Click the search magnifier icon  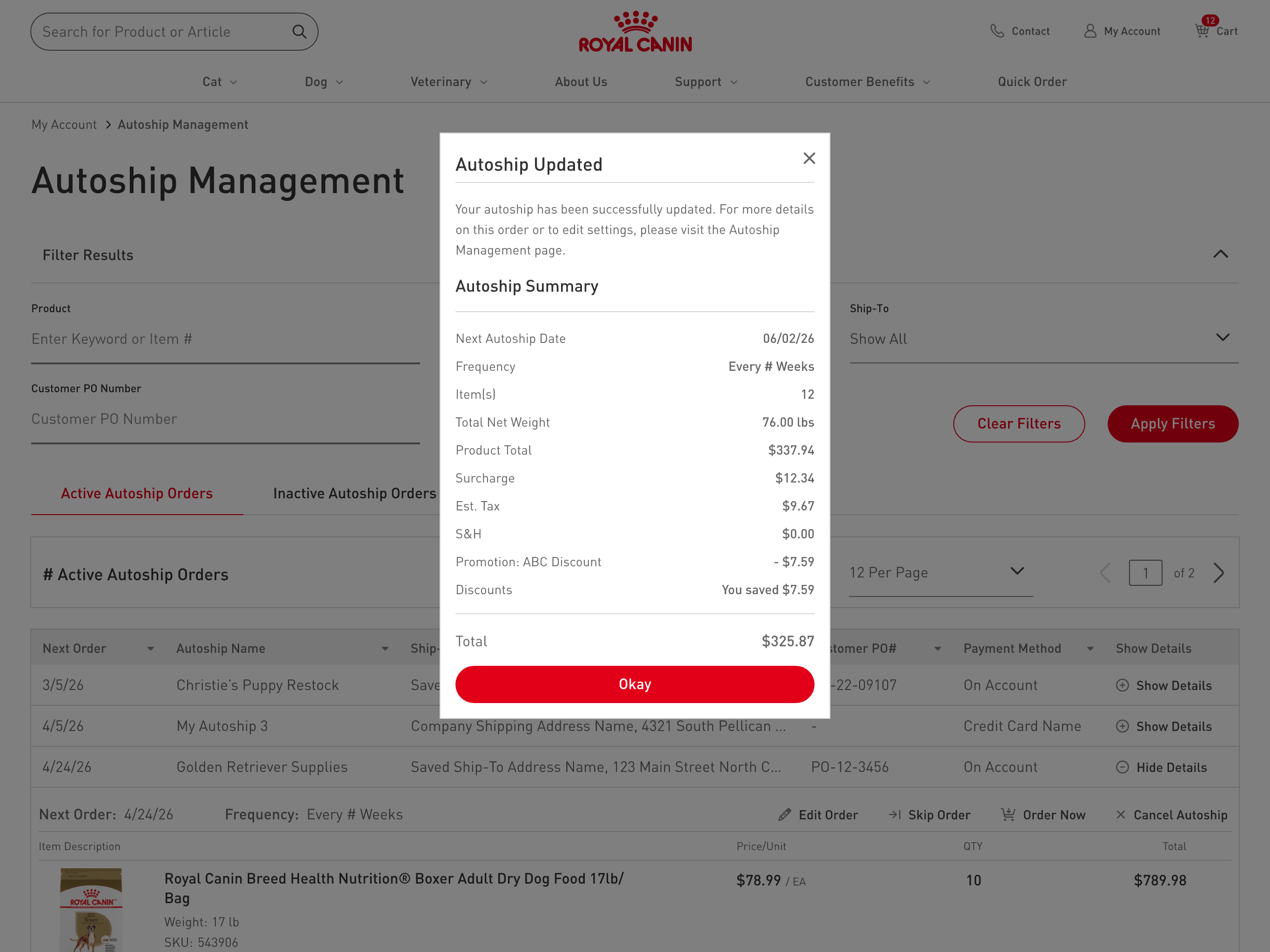[299, 32]
